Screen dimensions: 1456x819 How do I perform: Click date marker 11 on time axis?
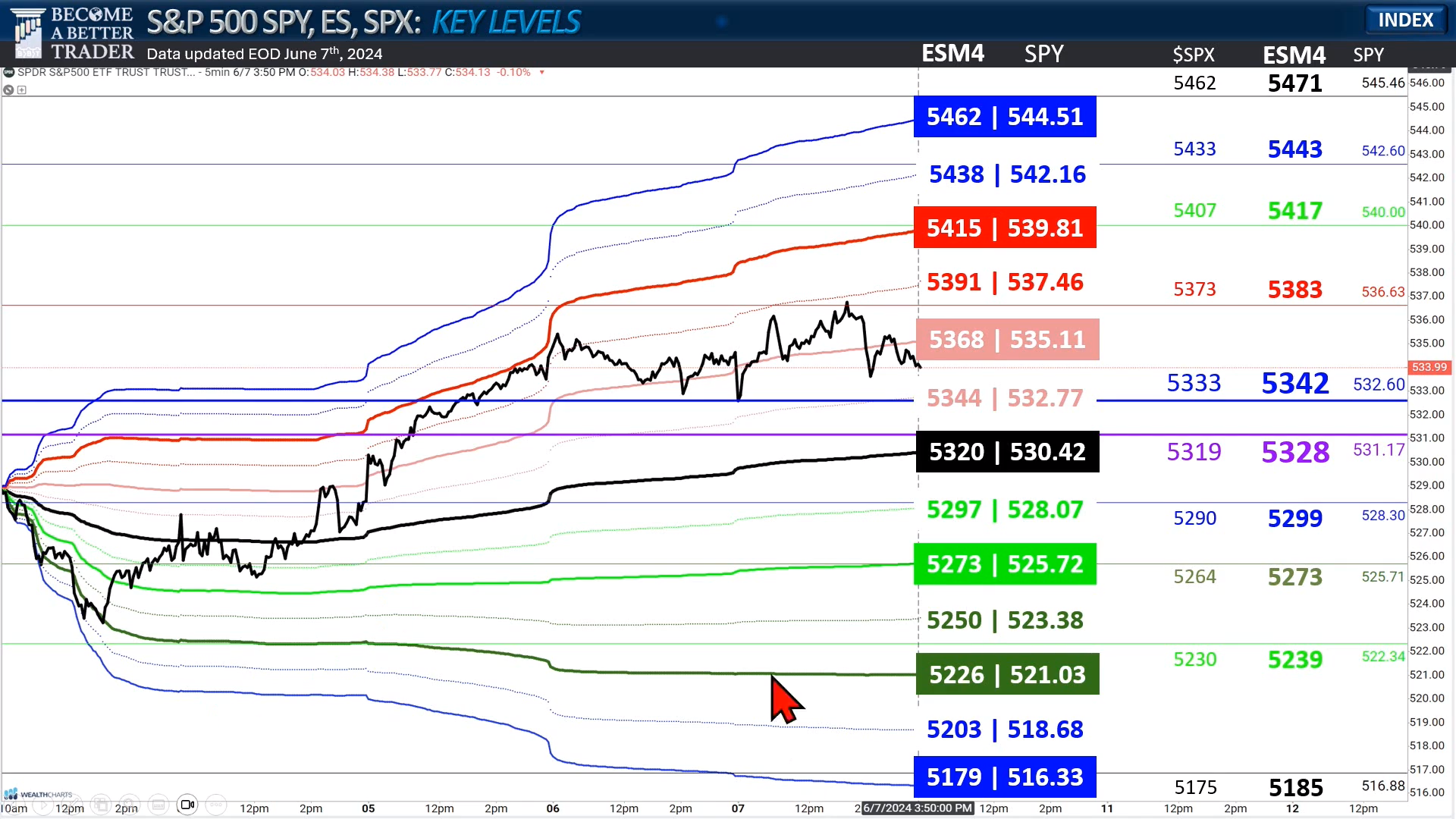coord(1107,808)
